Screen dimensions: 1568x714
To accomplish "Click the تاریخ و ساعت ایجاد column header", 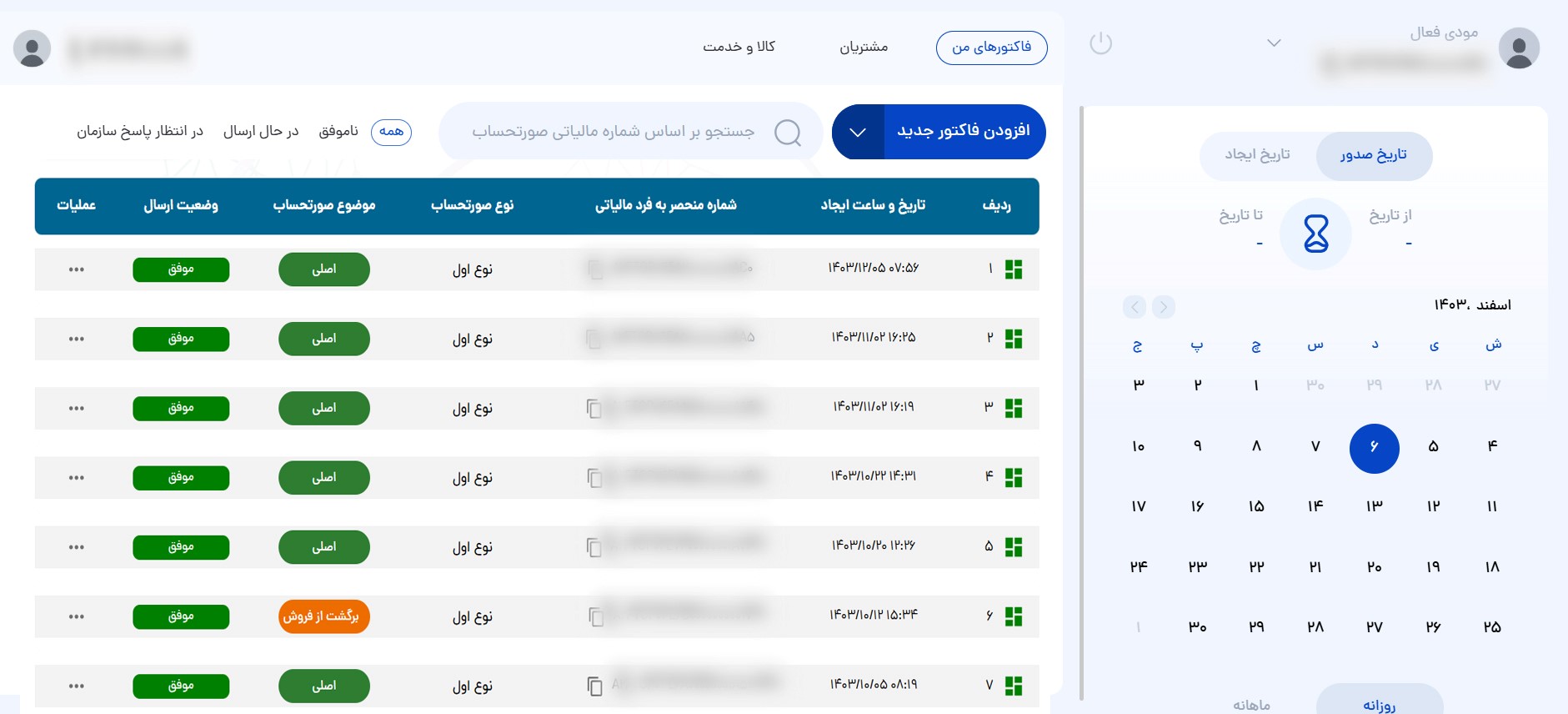I will coord(873,205).
